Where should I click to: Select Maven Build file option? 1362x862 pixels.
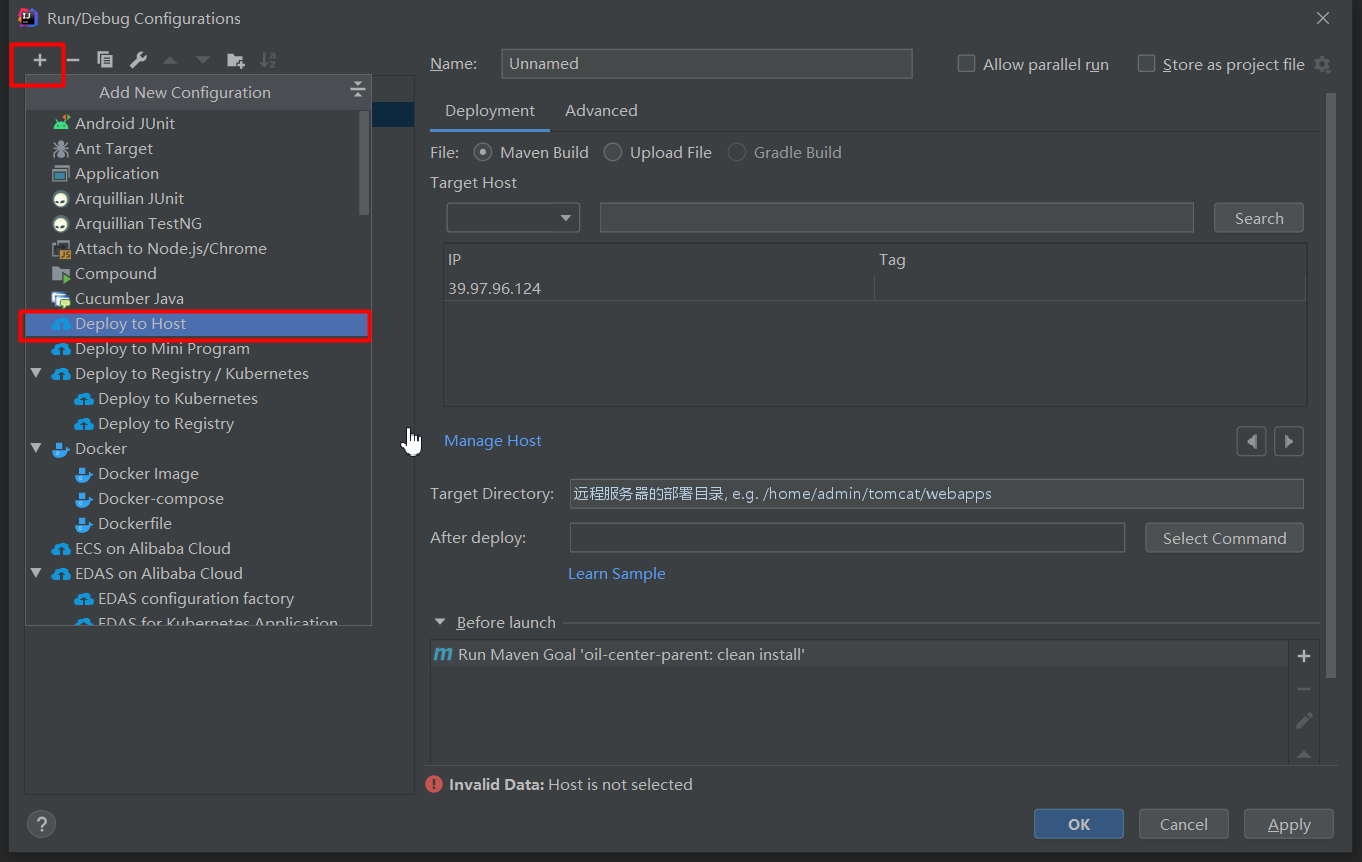(x=483, y=152)
